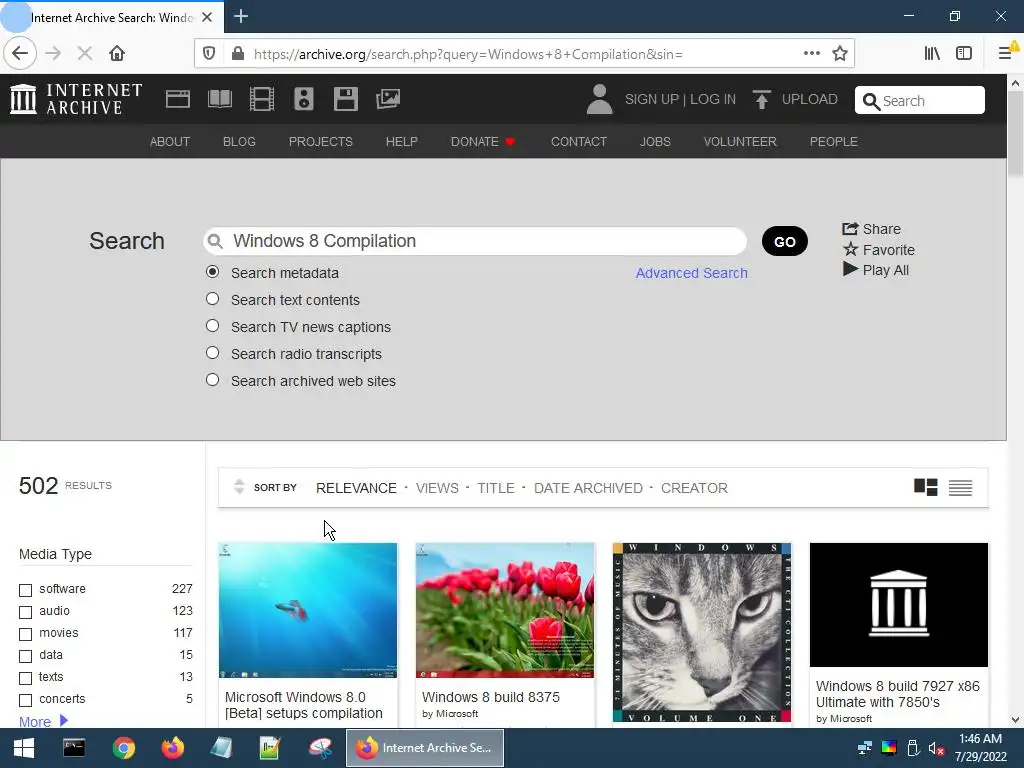Open the About menu item
1024x768 pixels.
(x=170, y=142)
